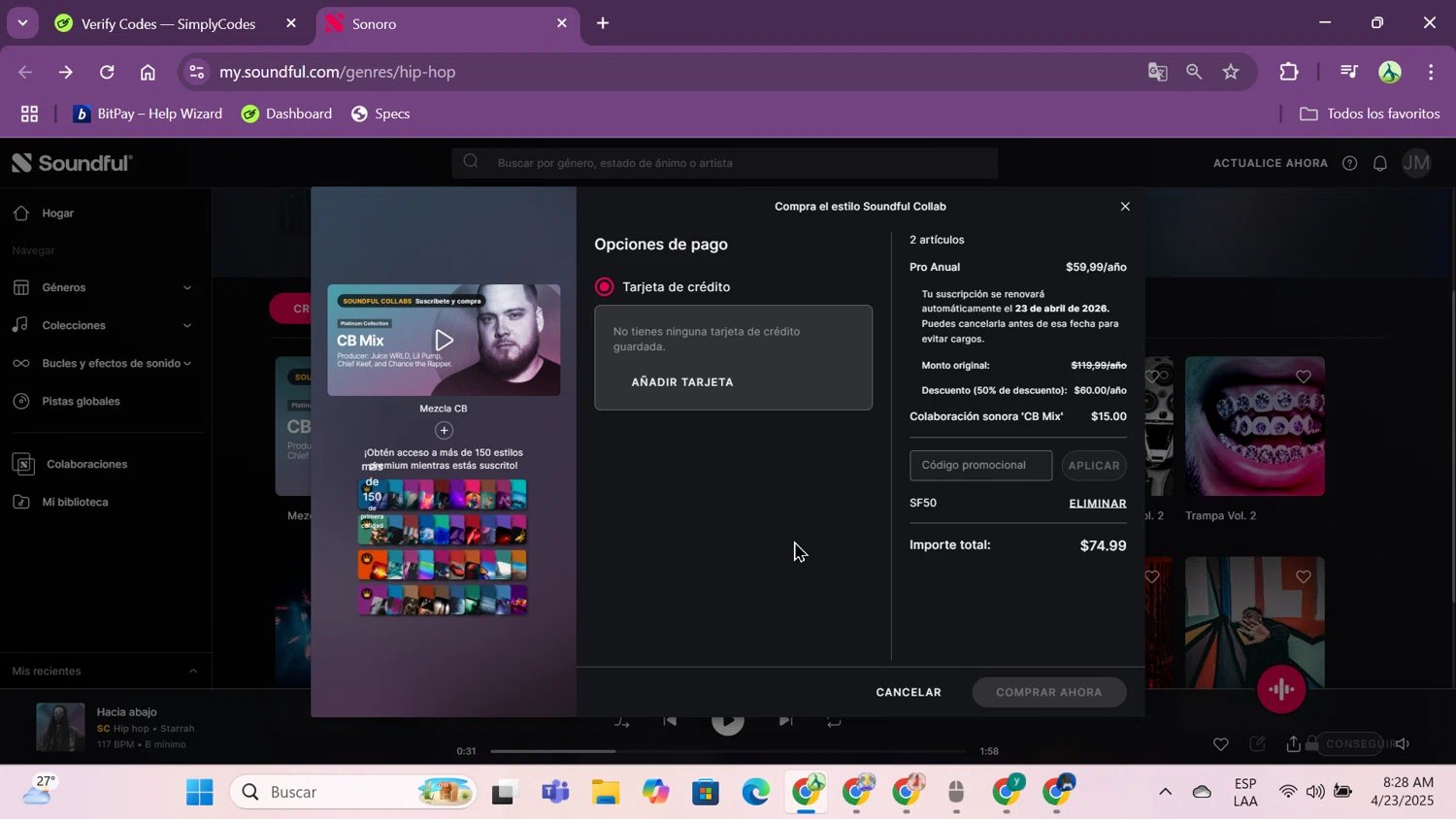Image resolution: width=1456 pixels, height=819 pixels.
Task: Close the Soundful Collab purchase dialog
Action: (1125, 206)
